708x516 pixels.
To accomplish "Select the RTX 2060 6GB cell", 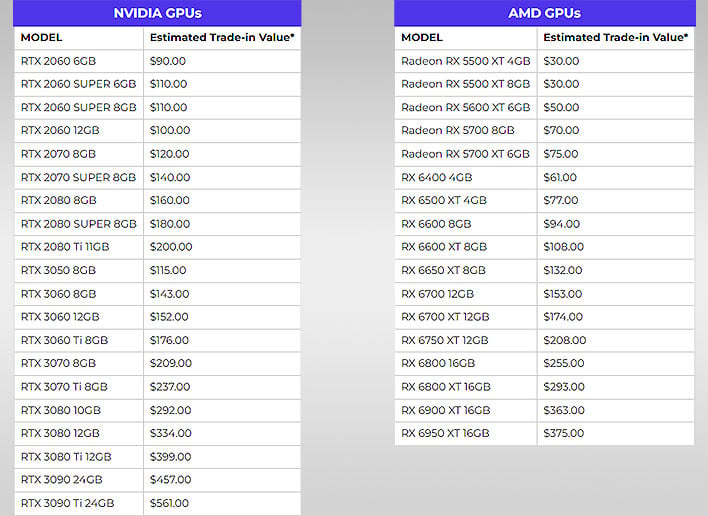I will [79, 61].
